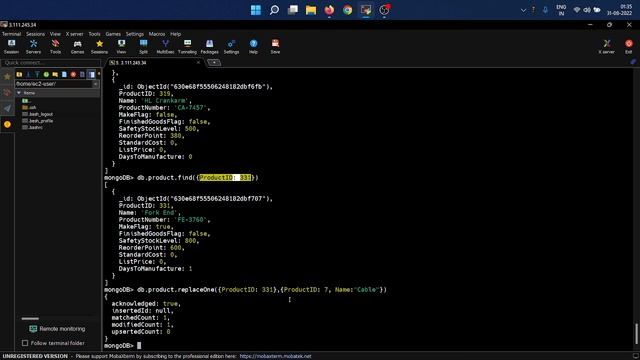
Task: Open the Tools toolbar icon
Action: (x=56, y=47)
